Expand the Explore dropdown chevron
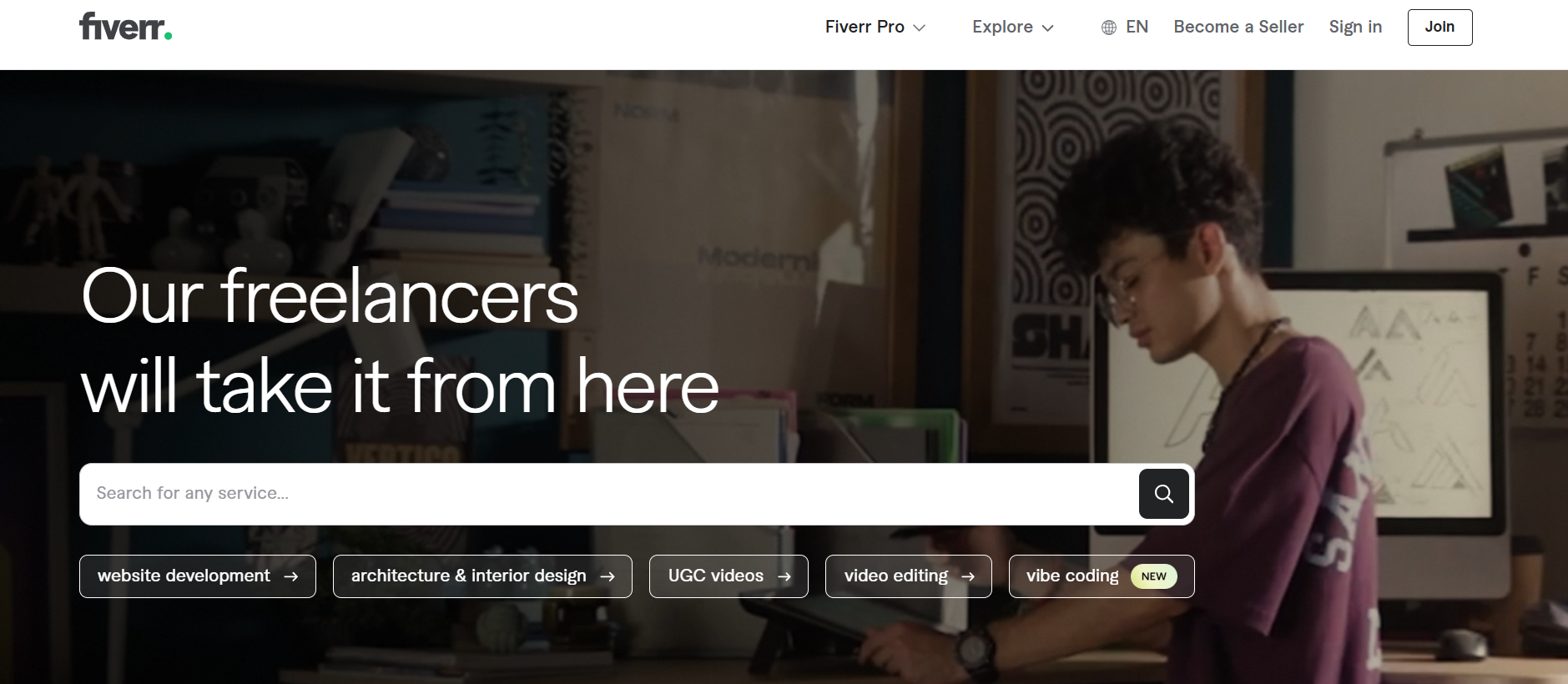This screenshot has width=1568, height=684. tap(1047, 28)
